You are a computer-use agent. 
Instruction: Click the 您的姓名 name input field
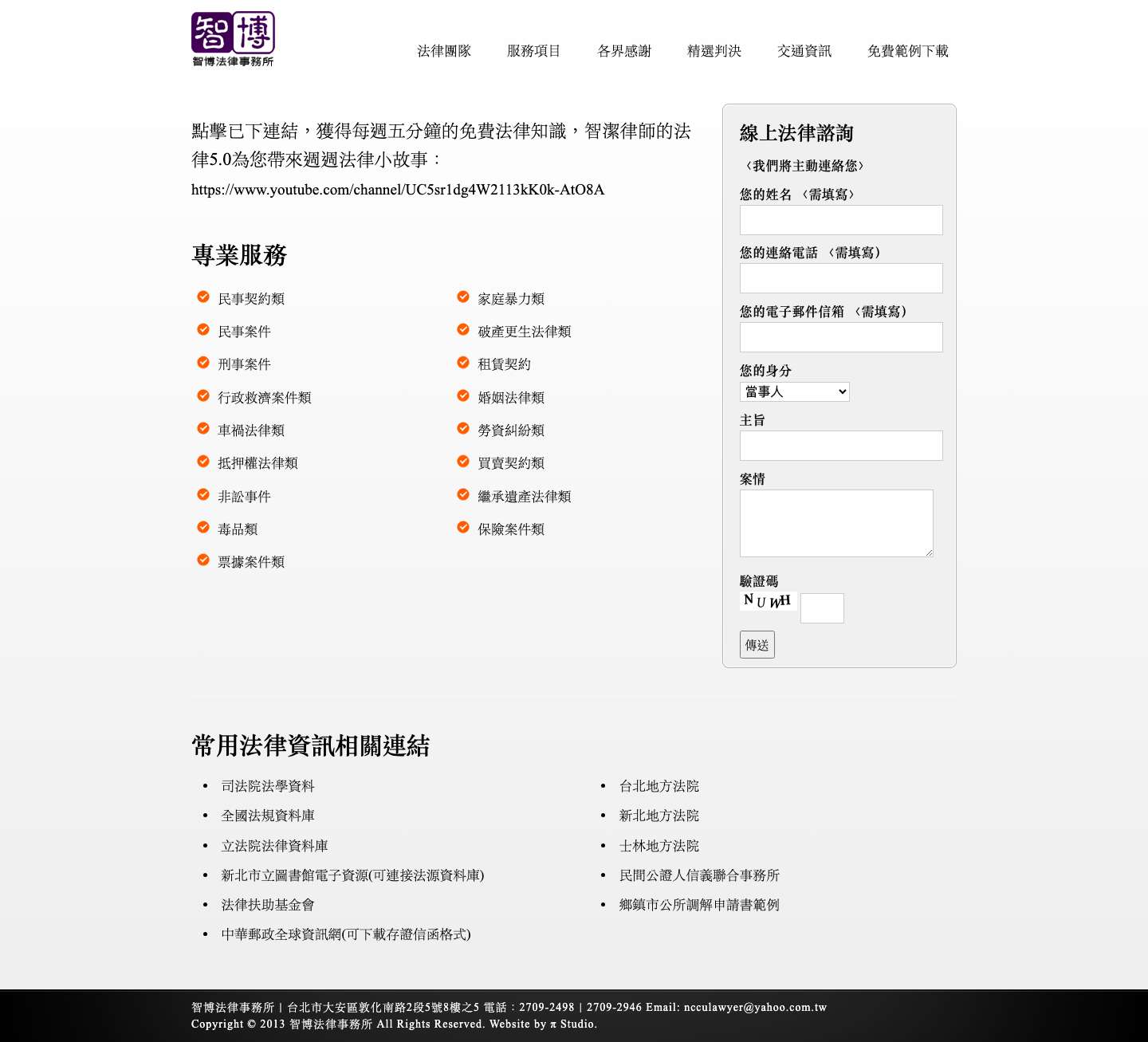[x=840, y=219]
